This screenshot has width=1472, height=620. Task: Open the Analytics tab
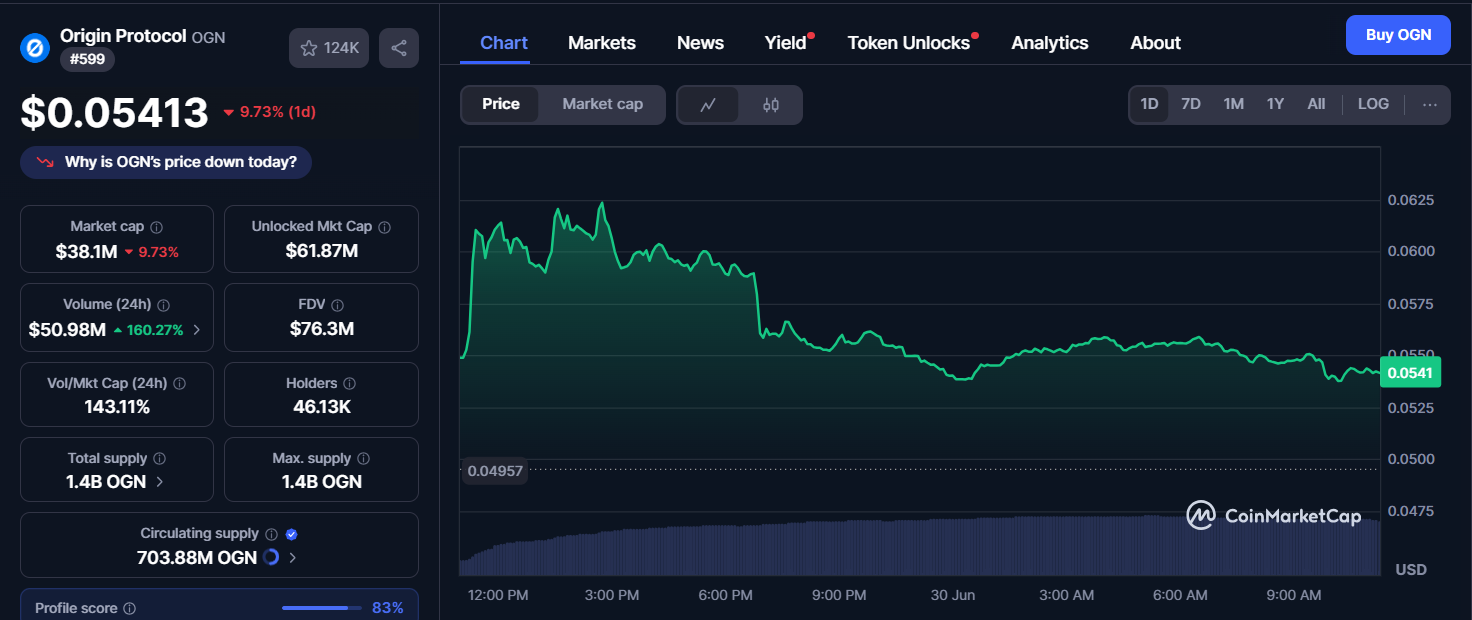coord(1050,43)
